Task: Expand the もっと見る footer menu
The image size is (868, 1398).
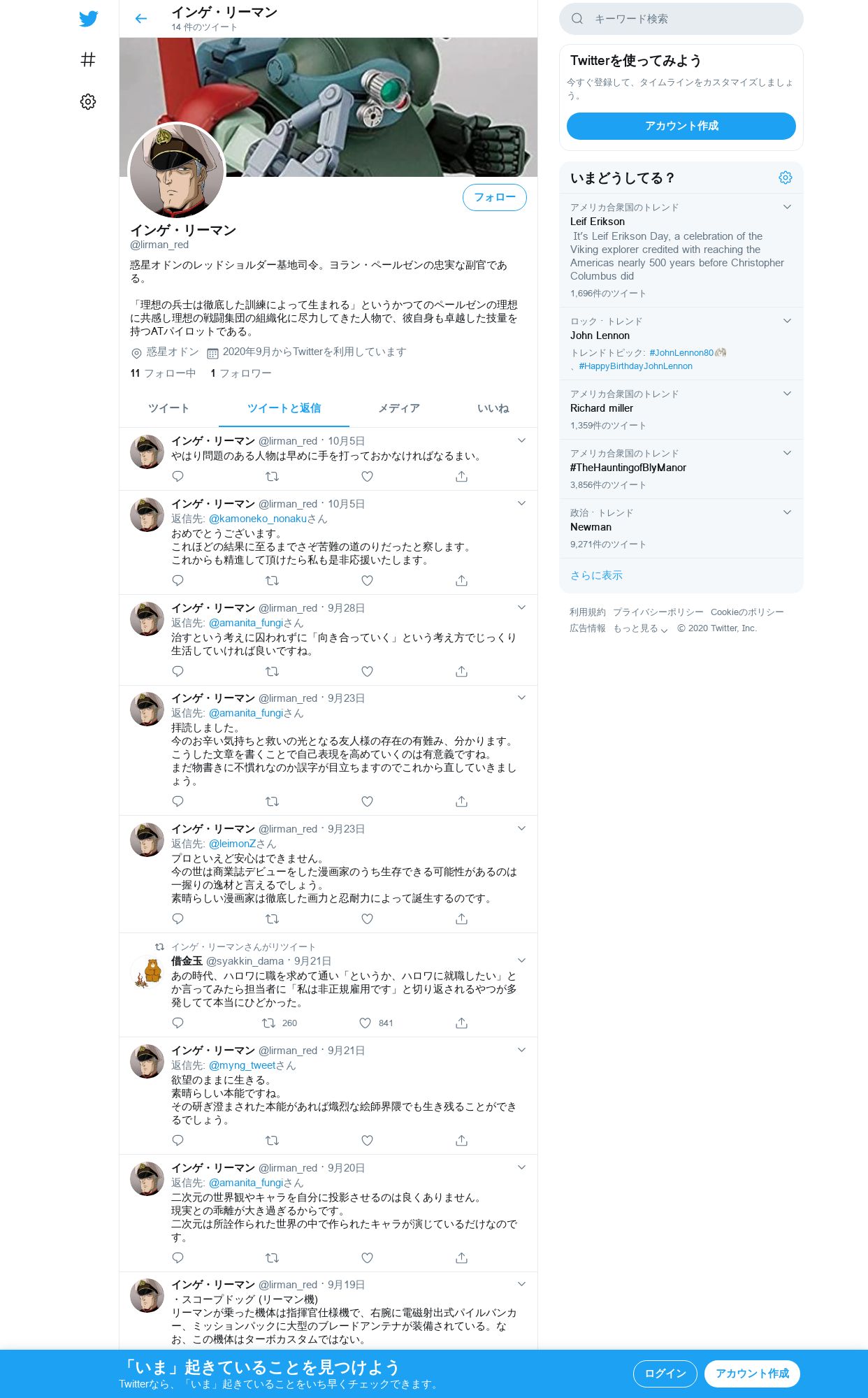Action: [x=640, y=628]
